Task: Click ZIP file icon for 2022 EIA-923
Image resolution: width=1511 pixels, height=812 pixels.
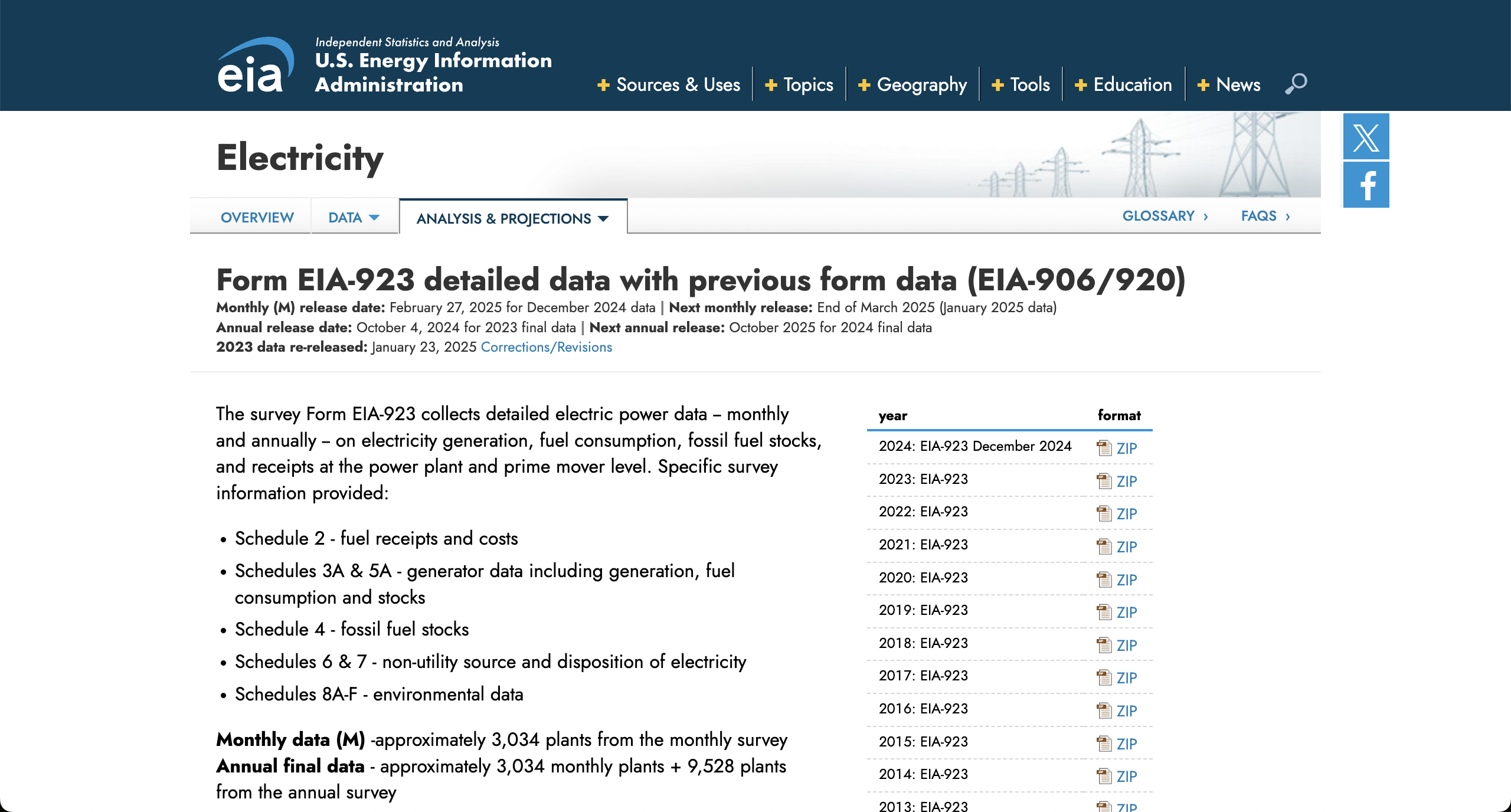Action: (1104, 513)
